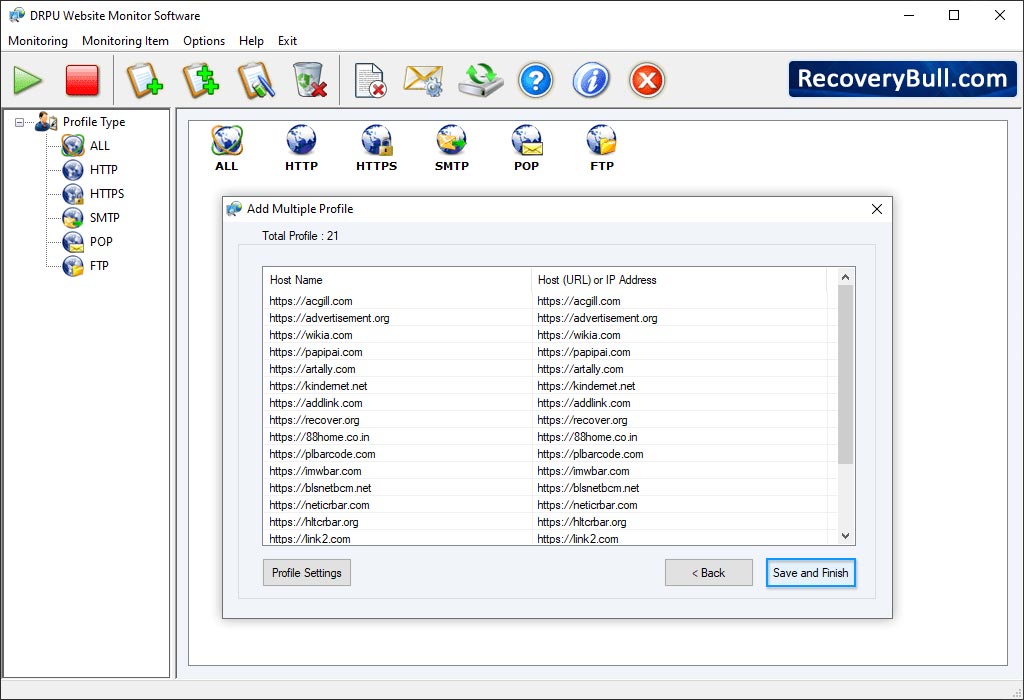
Task: Open the Help menu
Action: [x=251, y=40]
